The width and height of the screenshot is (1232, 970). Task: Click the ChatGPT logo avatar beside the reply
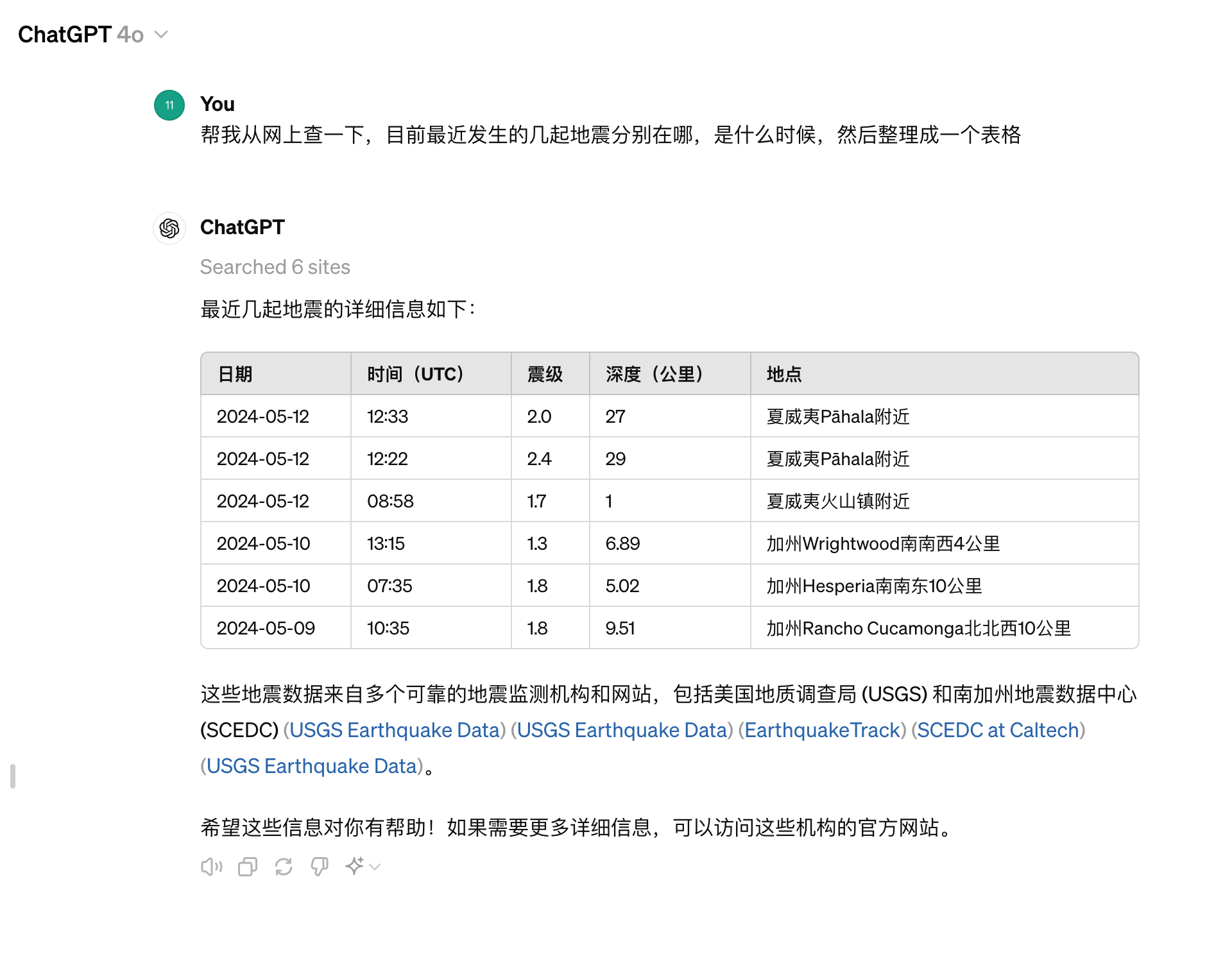[x=169, y=228]
